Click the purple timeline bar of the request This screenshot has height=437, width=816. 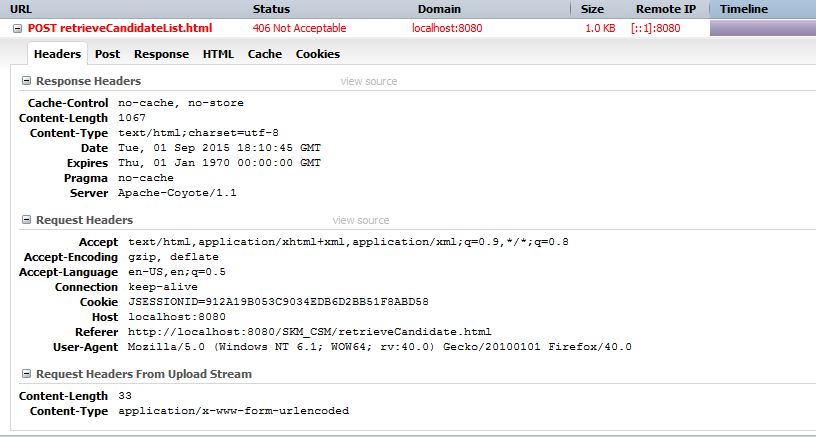click(762, 28)
